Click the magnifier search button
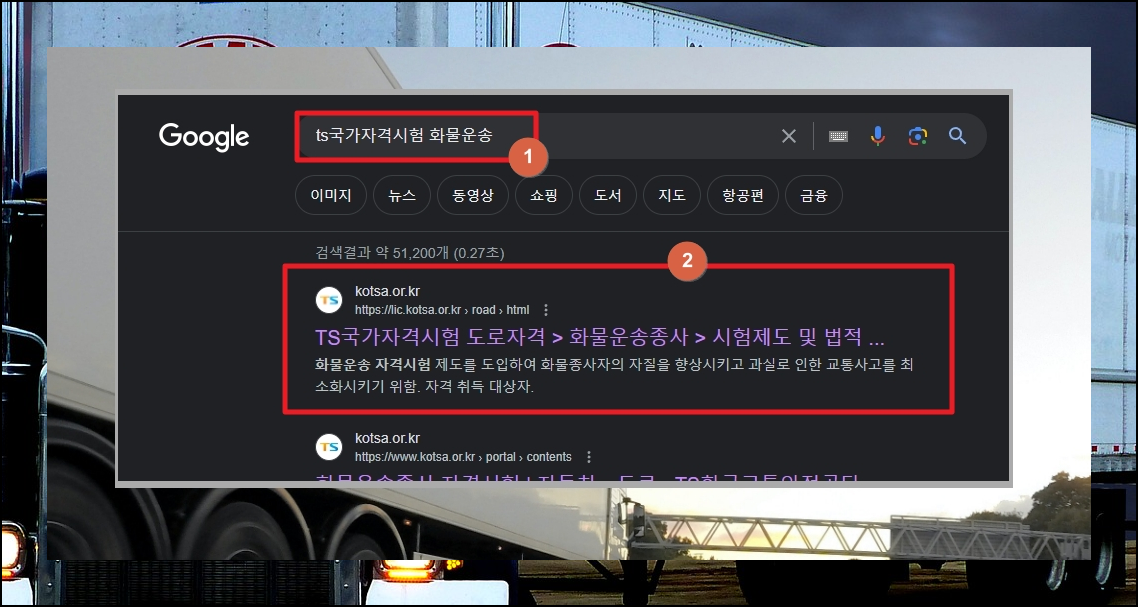This screenshot has height=607, width=1138. [957, 136]
